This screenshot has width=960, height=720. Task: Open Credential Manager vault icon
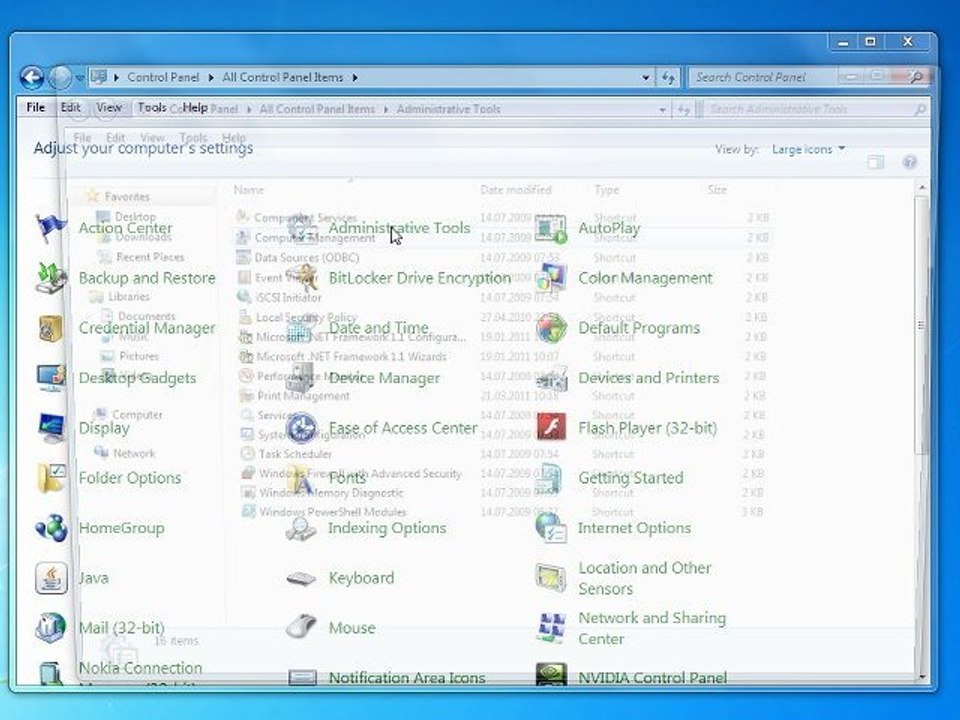pos(51,328)
